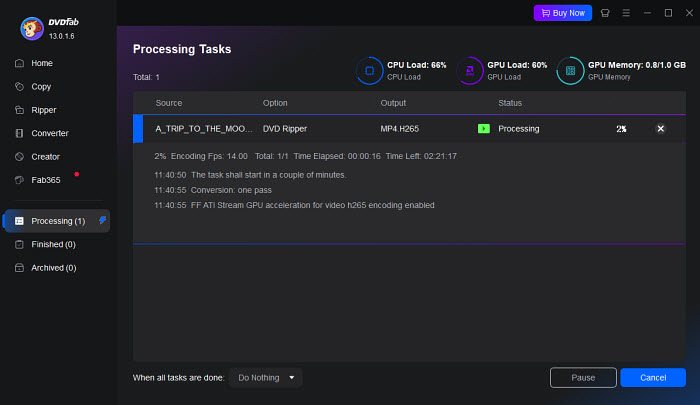Click the DVD Ripper option cell

285,129
